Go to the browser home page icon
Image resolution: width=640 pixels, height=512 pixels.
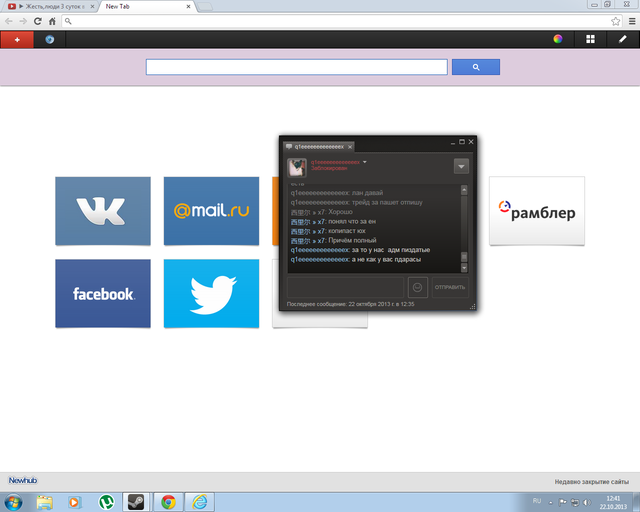(52, 21)
